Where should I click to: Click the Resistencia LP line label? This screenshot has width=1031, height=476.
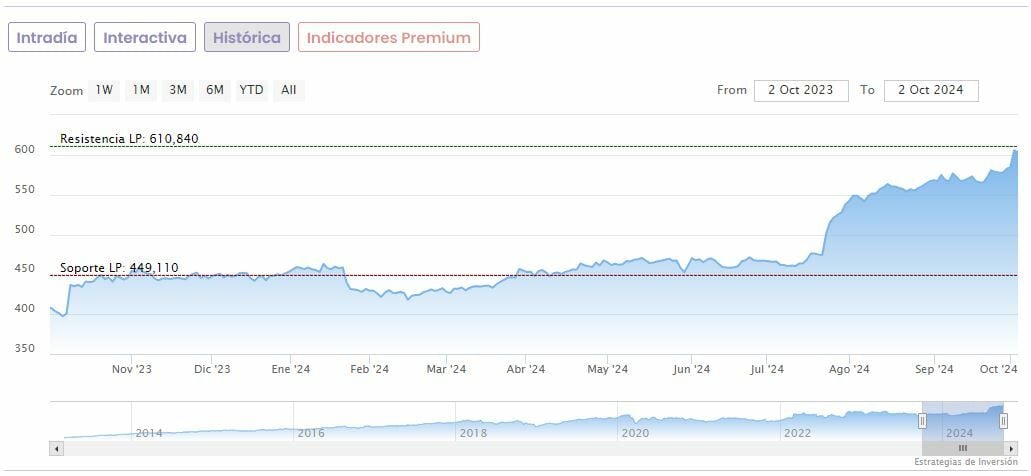point(129,139)
